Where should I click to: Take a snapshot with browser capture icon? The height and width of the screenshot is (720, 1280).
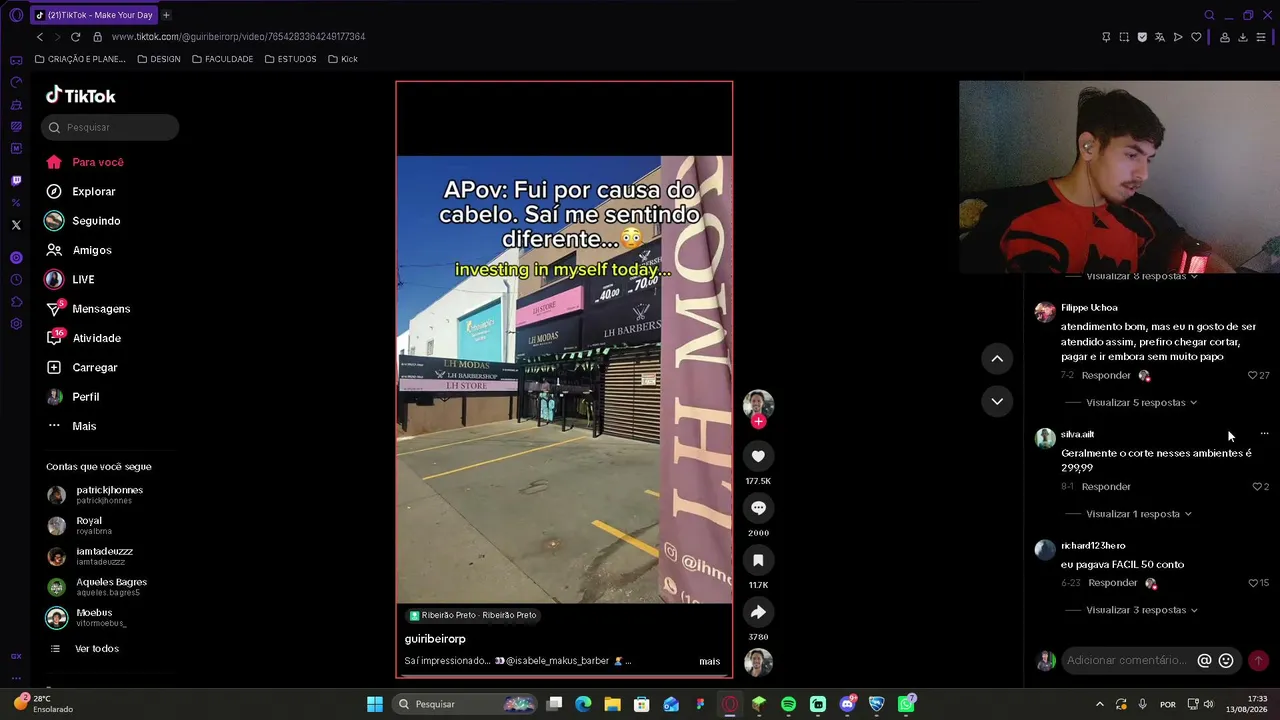coord(1124,37)
